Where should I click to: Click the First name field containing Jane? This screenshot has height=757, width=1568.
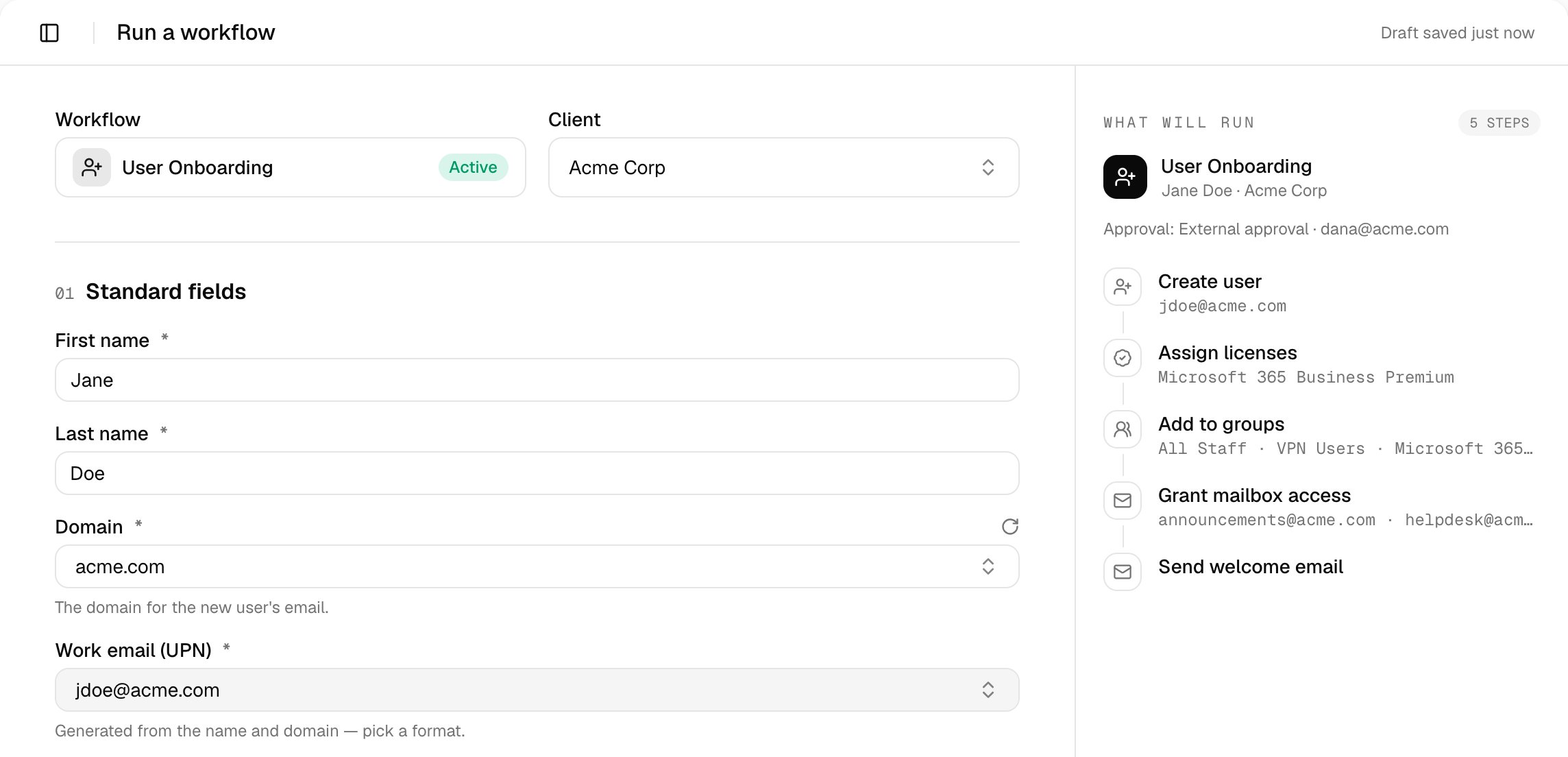point(537,380)
